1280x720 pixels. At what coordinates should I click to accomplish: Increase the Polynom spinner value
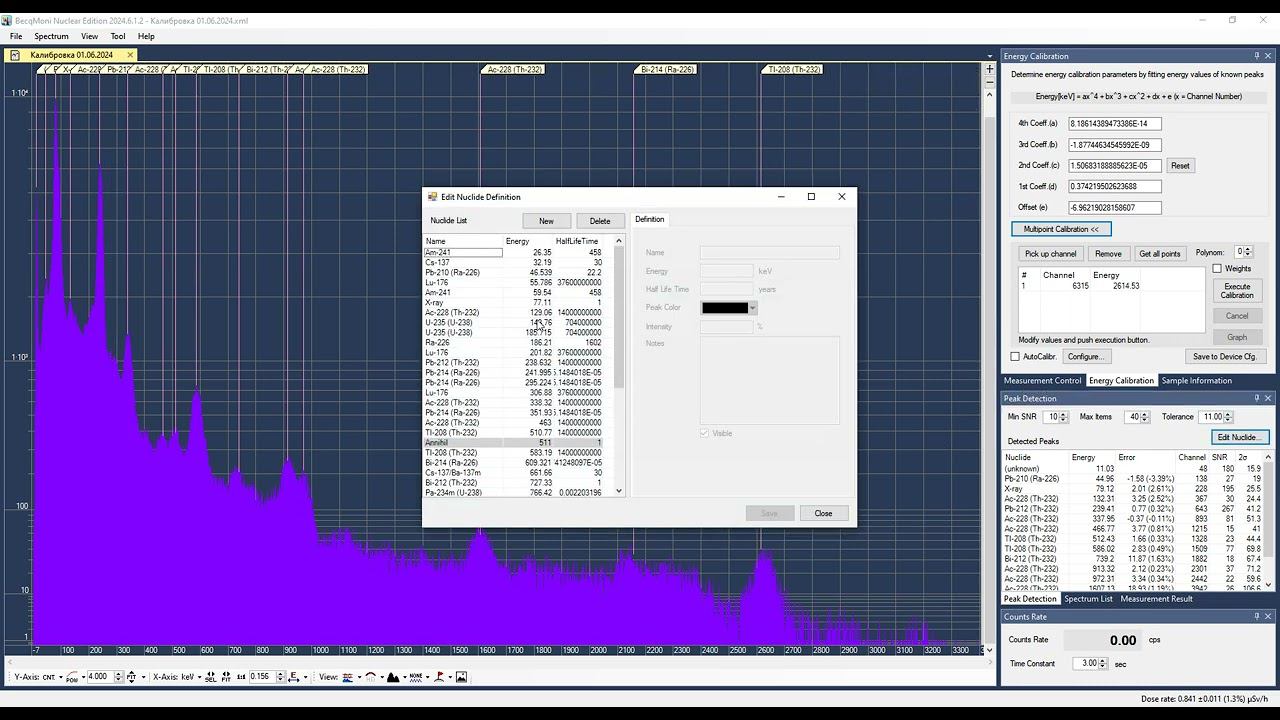pyautogui.click(x=1248, y=250)
